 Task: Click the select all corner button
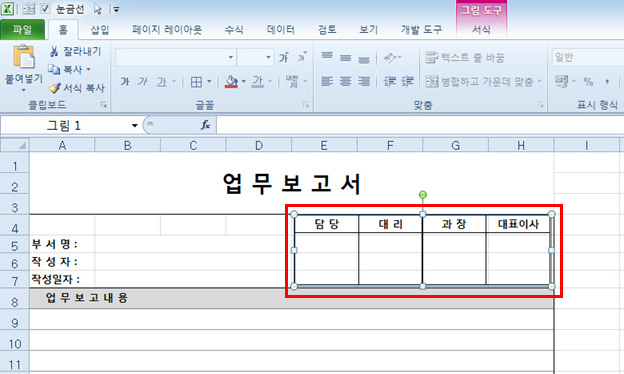(x=15, y=145)
